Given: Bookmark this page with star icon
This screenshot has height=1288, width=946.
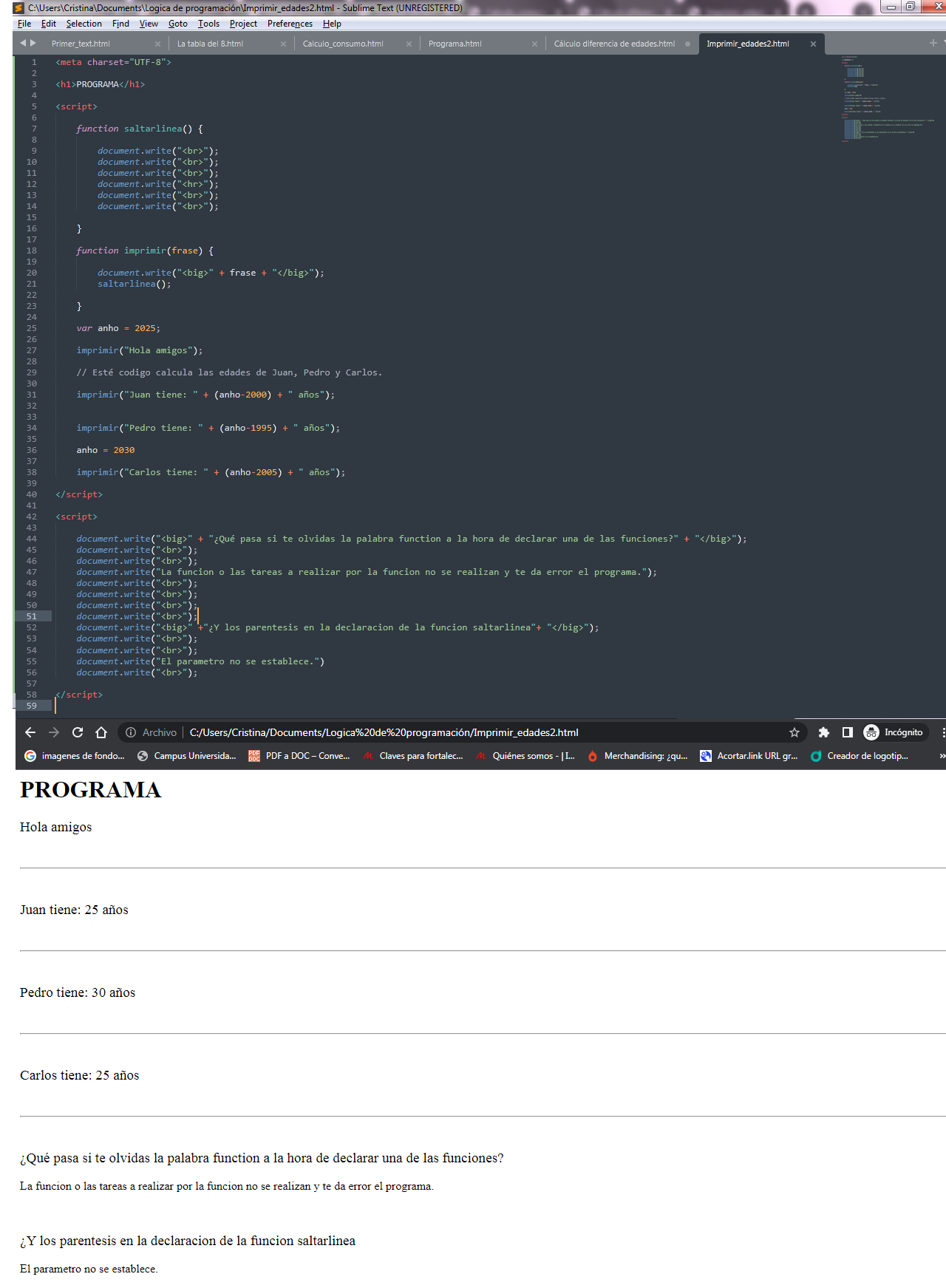Looking at the screenshot, I should pyautogui.click(x=794, y=732).
